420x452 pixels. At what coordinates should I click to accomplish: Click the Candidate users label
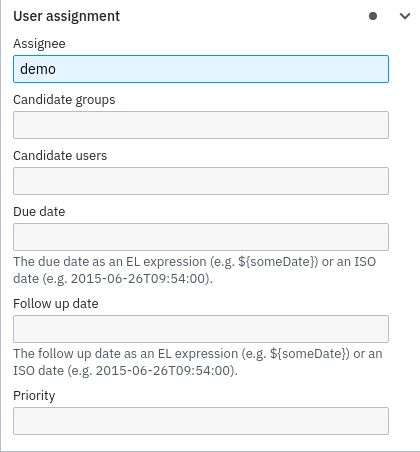point(60,156)
